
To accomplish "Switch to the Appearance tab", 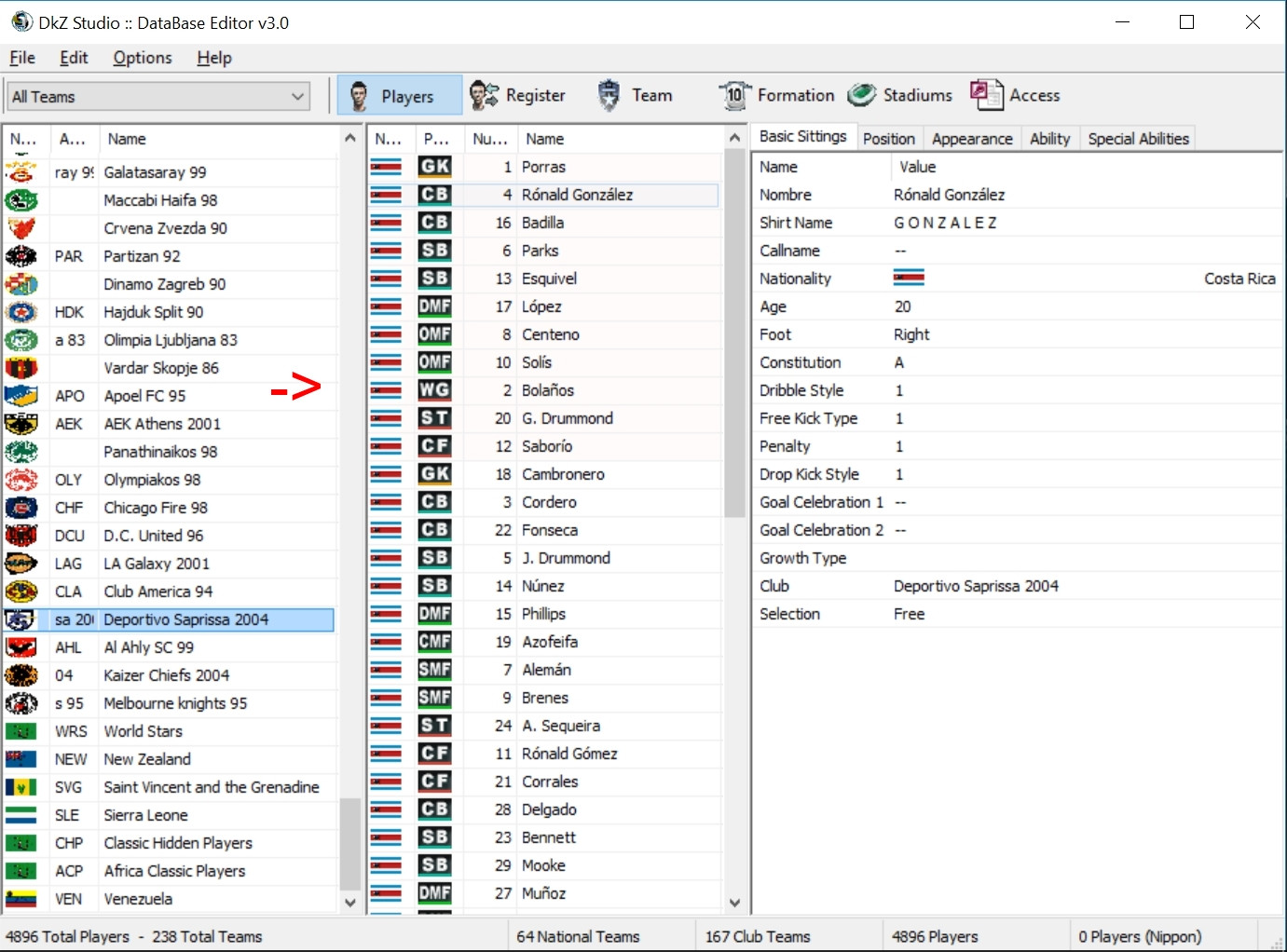I will (x=972, y=139).
